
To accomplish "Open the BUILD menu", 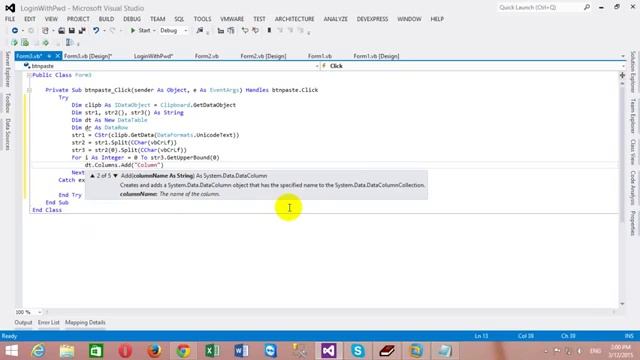I will pyautogui.click(x=106, y=19).
